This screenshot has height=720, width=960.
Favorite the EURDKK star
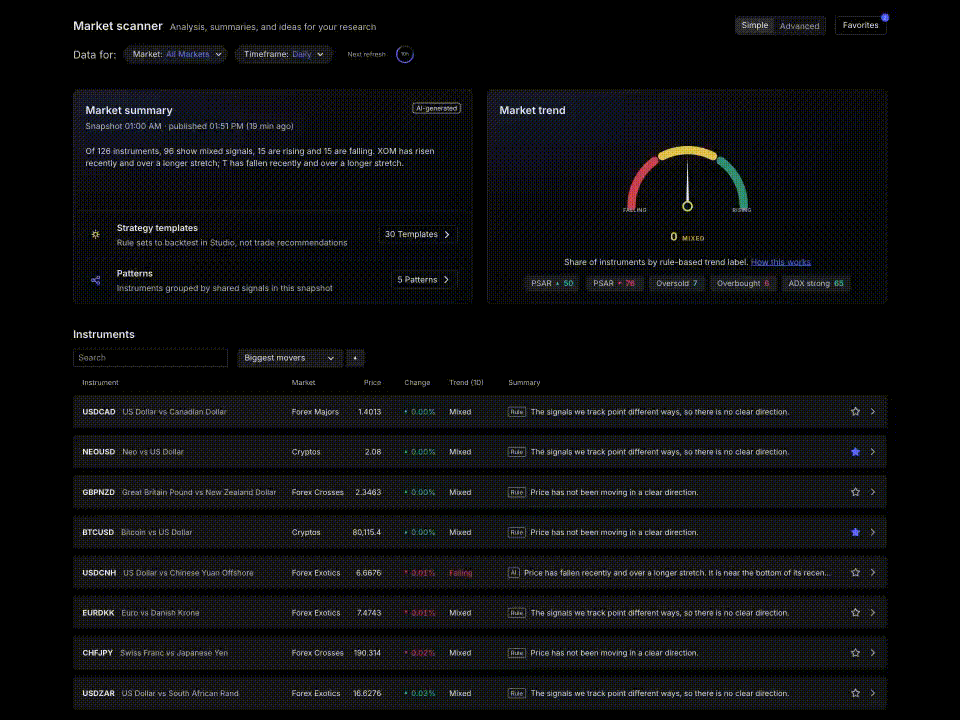pos(855,613)
